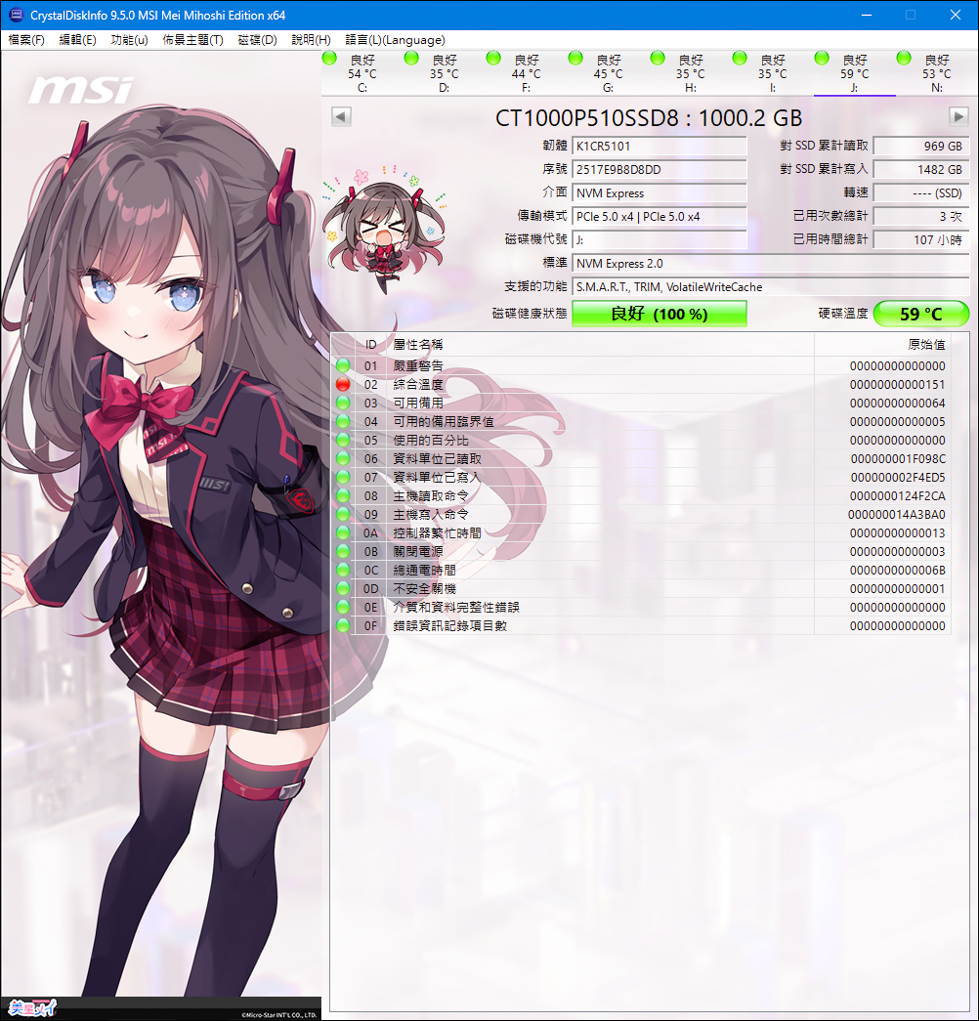Open the 檔案(F) menu

[x=26, y=40]
